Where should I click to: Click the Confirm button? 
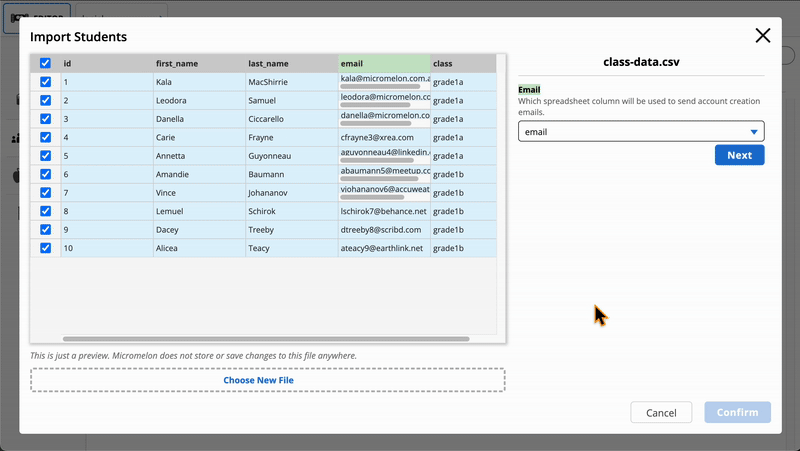(737, 413)
